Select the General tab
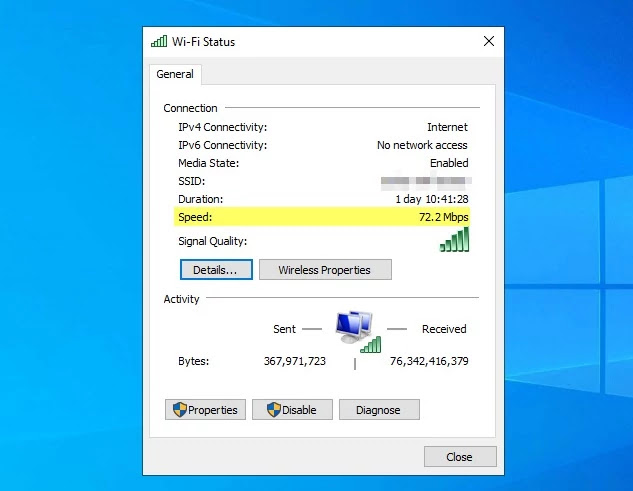Viewport: 633px width, 491px height. tap(175, 74)
